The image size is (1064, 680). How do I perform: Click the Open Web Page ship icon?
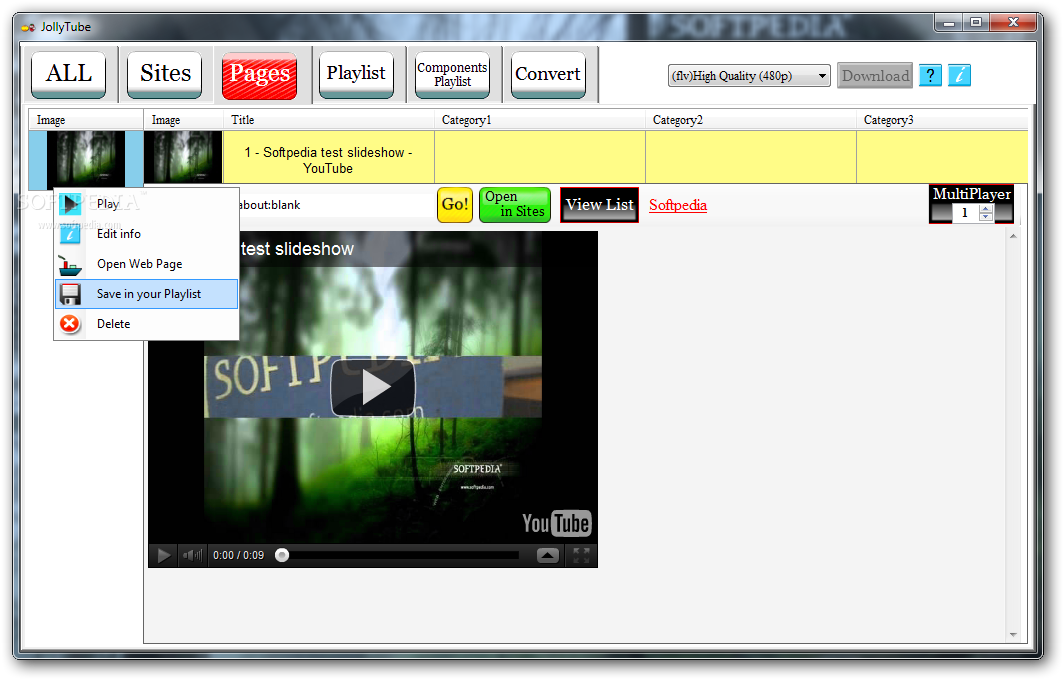(70, 265)
